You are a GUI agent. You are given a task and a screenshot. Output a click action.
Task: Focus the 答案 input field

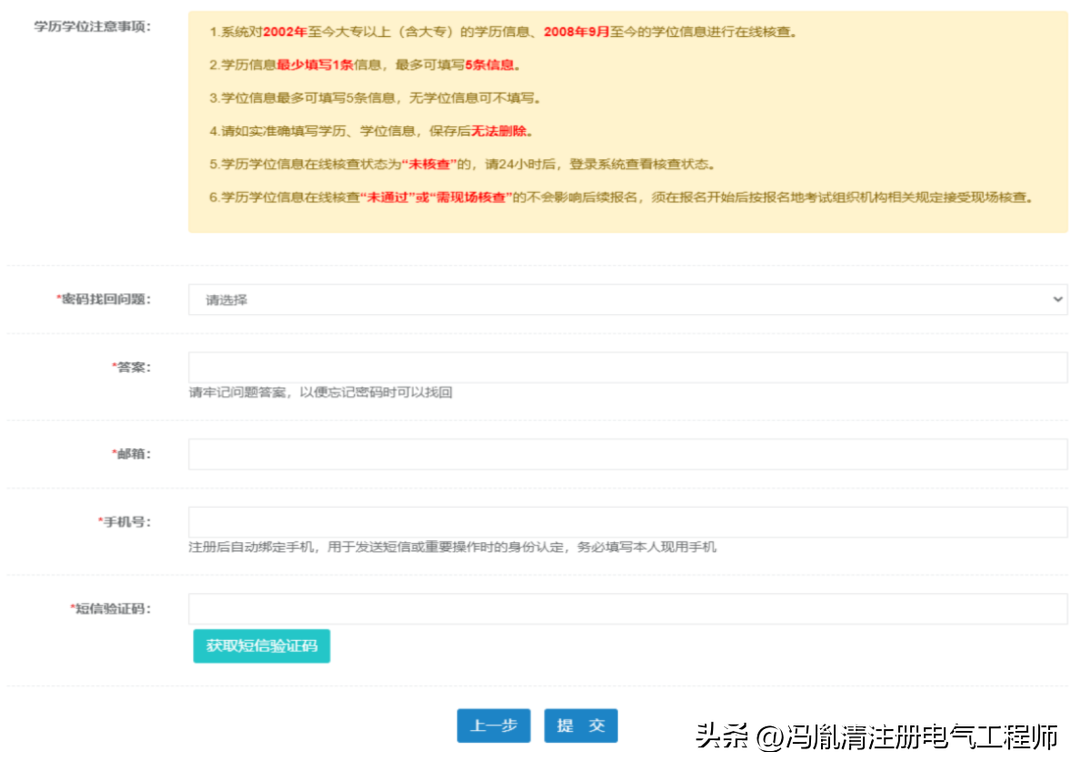627,367
